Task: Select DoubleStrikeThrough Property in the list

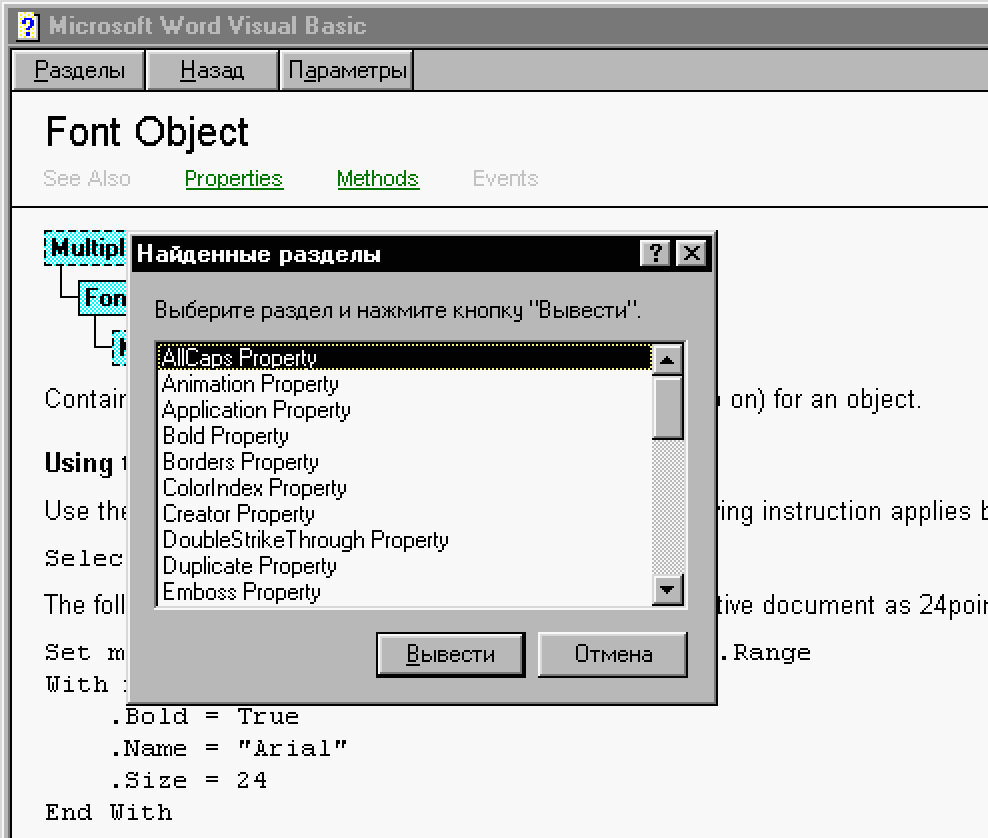Action: [x=405, y=540]
